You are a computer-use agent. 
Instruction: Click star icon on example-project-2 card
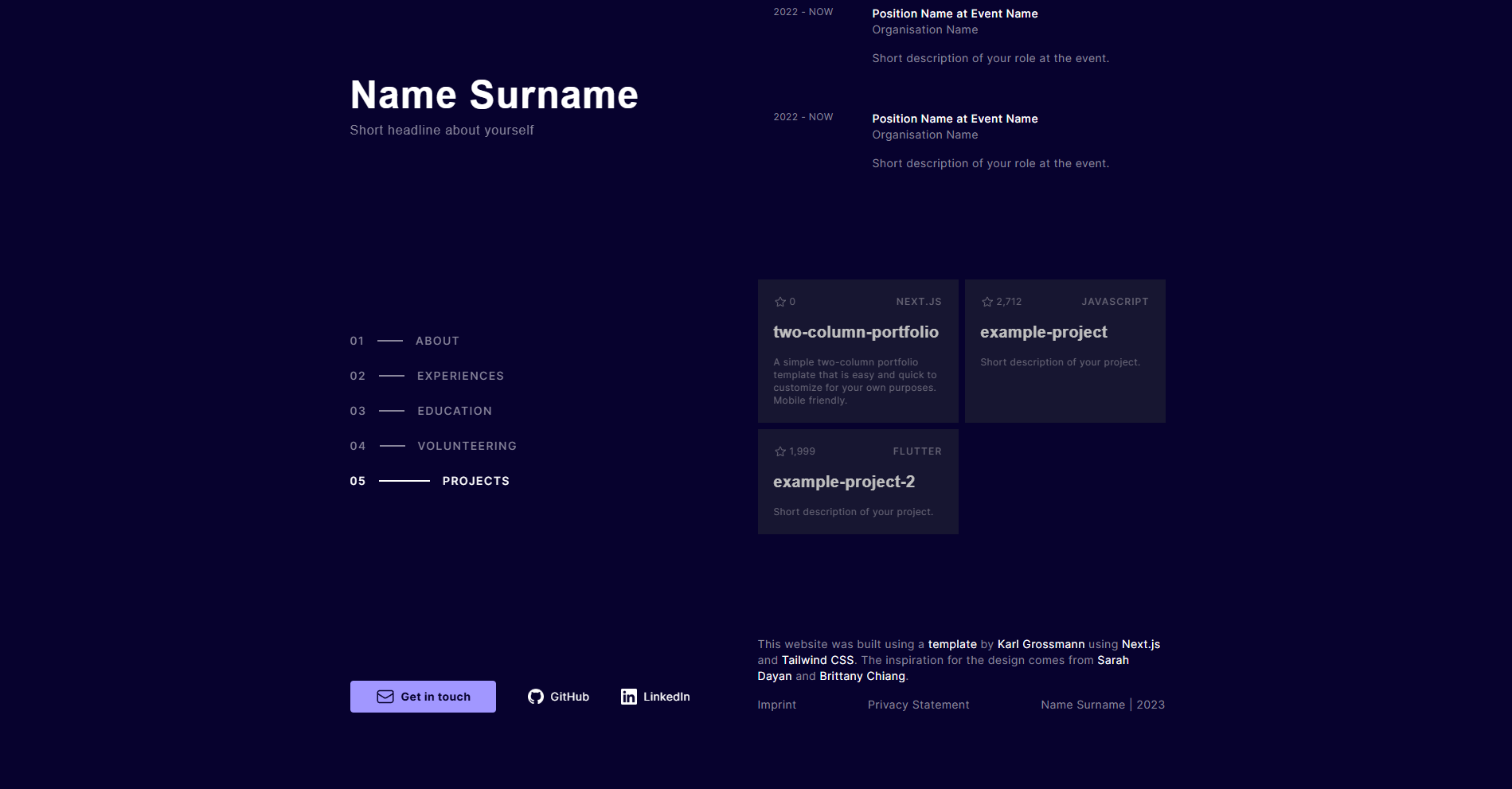(780, 451)
